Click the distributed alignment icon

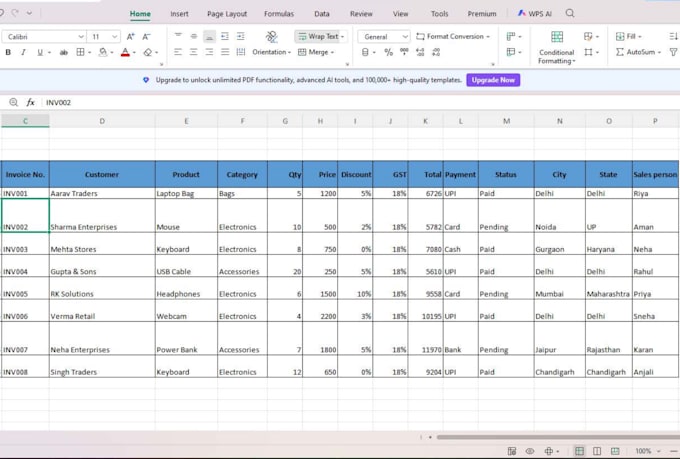pyautogui.click(x=240, y=52)
